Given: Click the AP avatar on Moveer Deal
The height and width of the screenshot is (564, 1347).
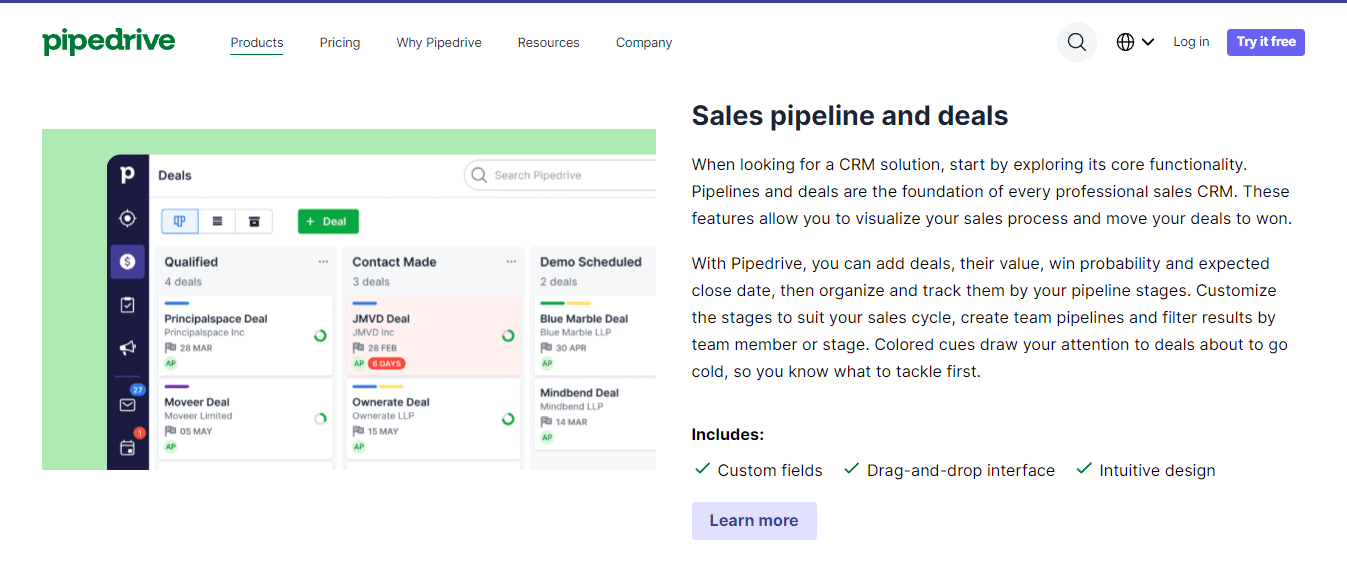Looking at the screenshot, I should tap(171, 447).
